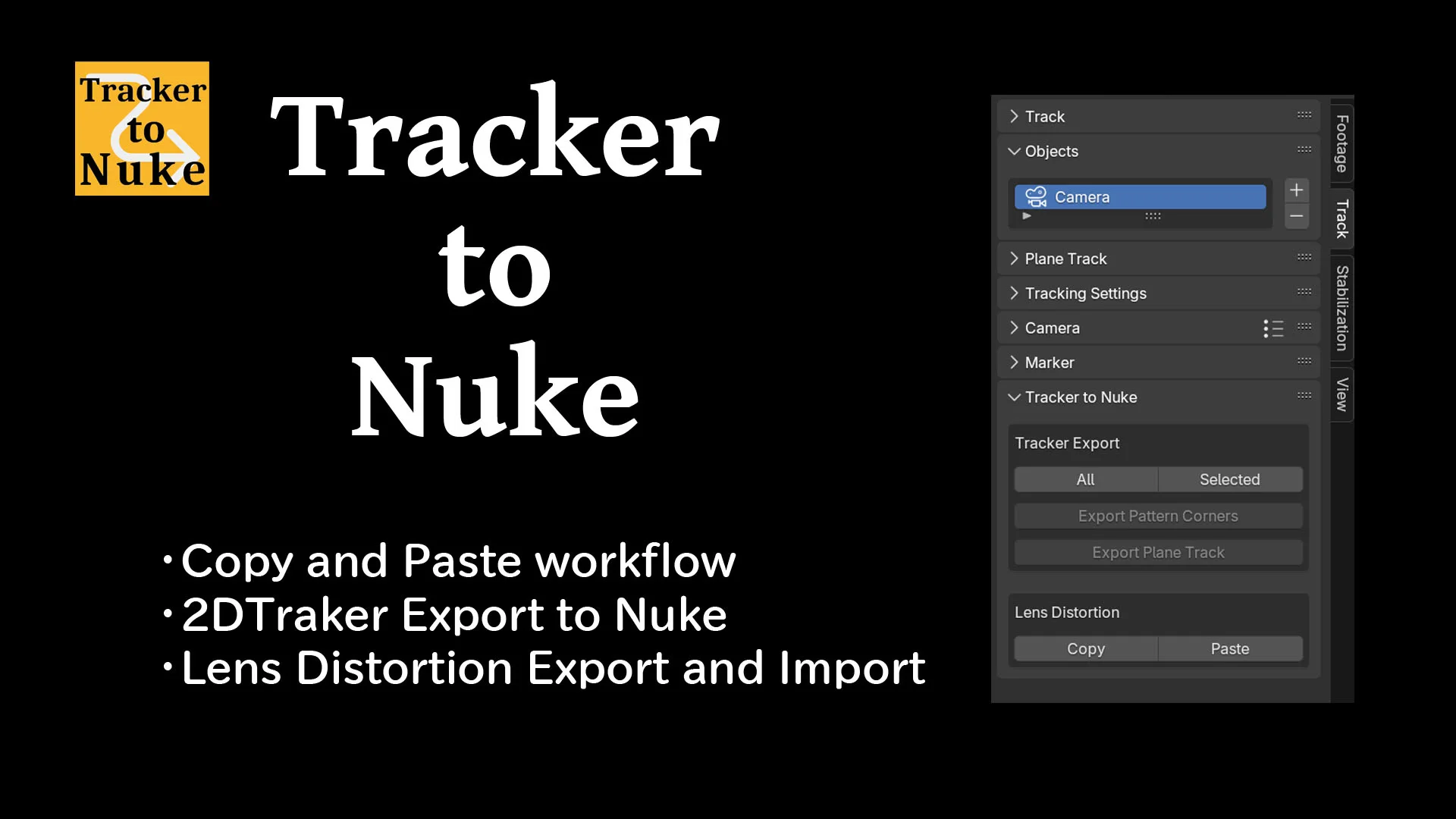
Task: Click the Lens Distortion label
Action: coord(1067,613)
